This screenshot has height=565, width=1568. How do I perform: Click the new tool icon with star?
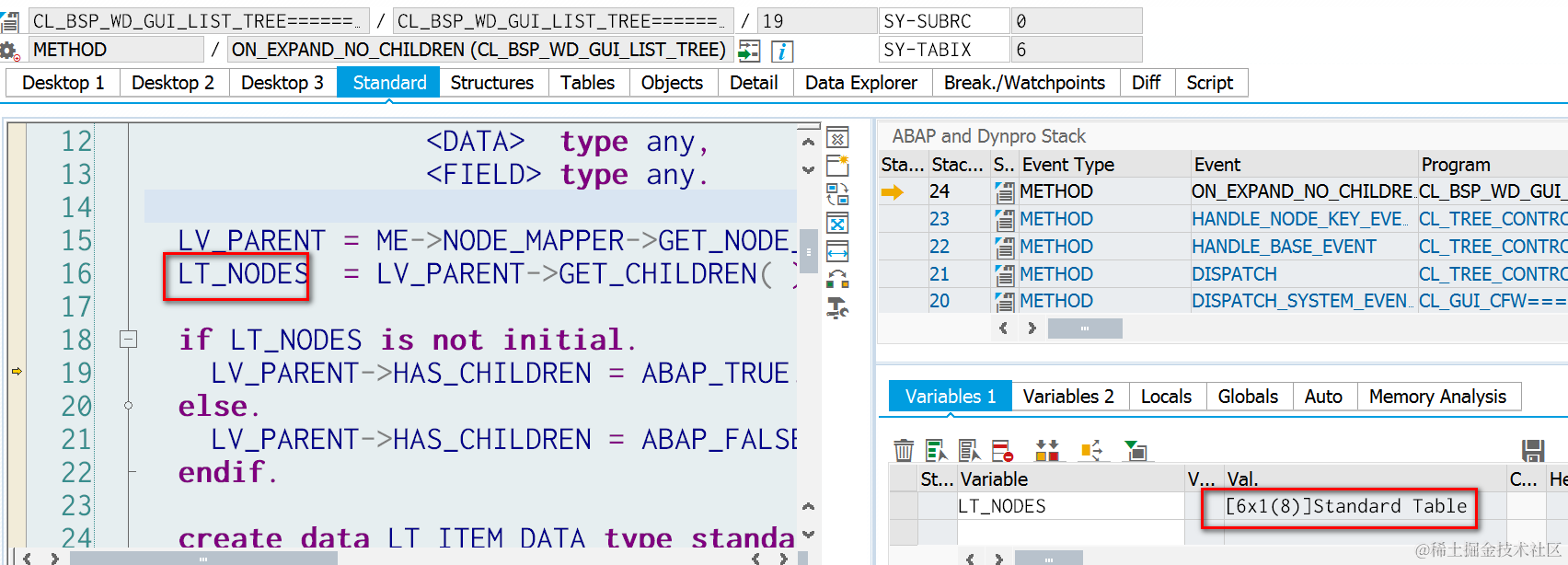point(837,166)
